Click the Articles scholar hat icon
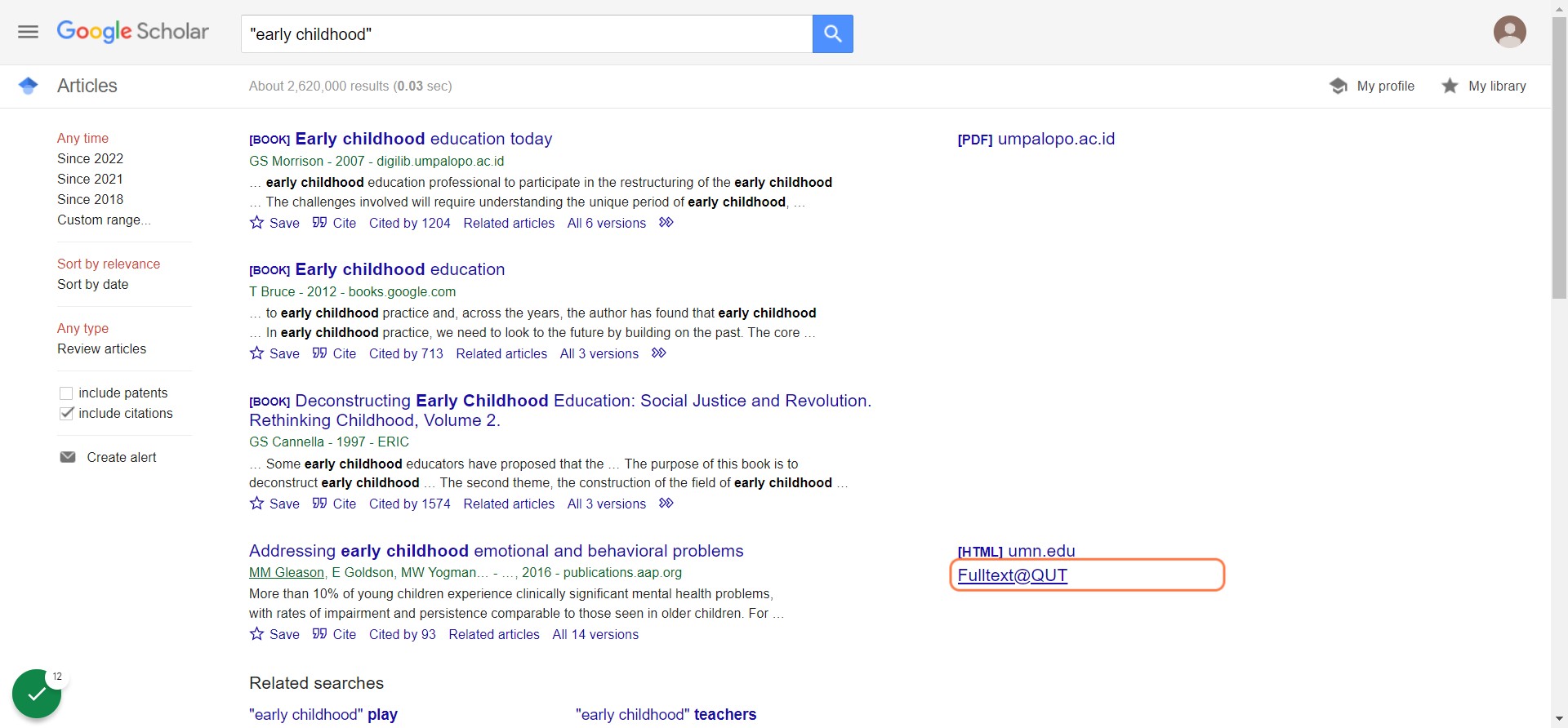Image resolution: width=1568 pixels, height=728 pixels. point(29,86)
